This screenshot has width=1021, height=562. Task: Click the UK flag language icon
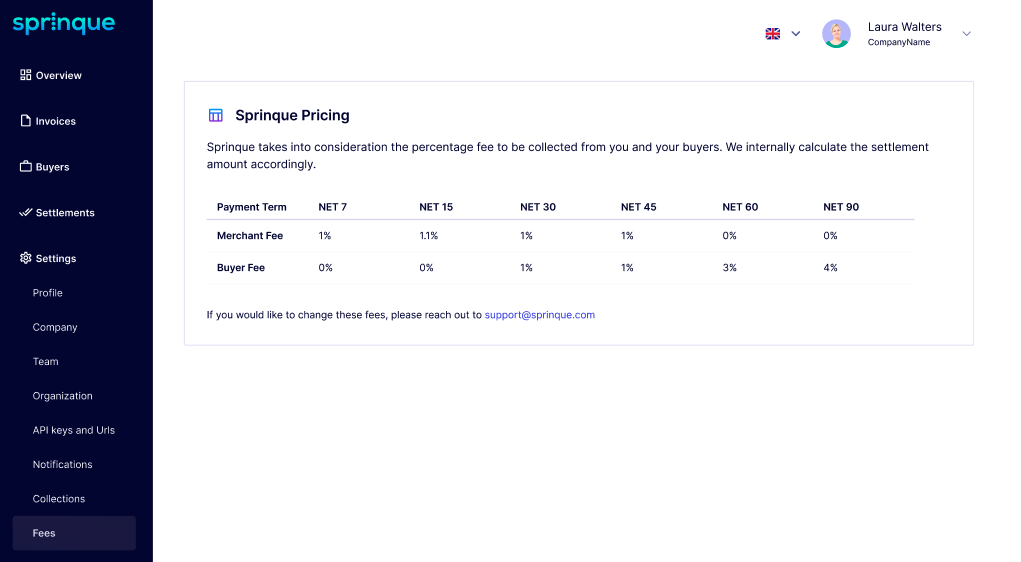tap(773, 33)
